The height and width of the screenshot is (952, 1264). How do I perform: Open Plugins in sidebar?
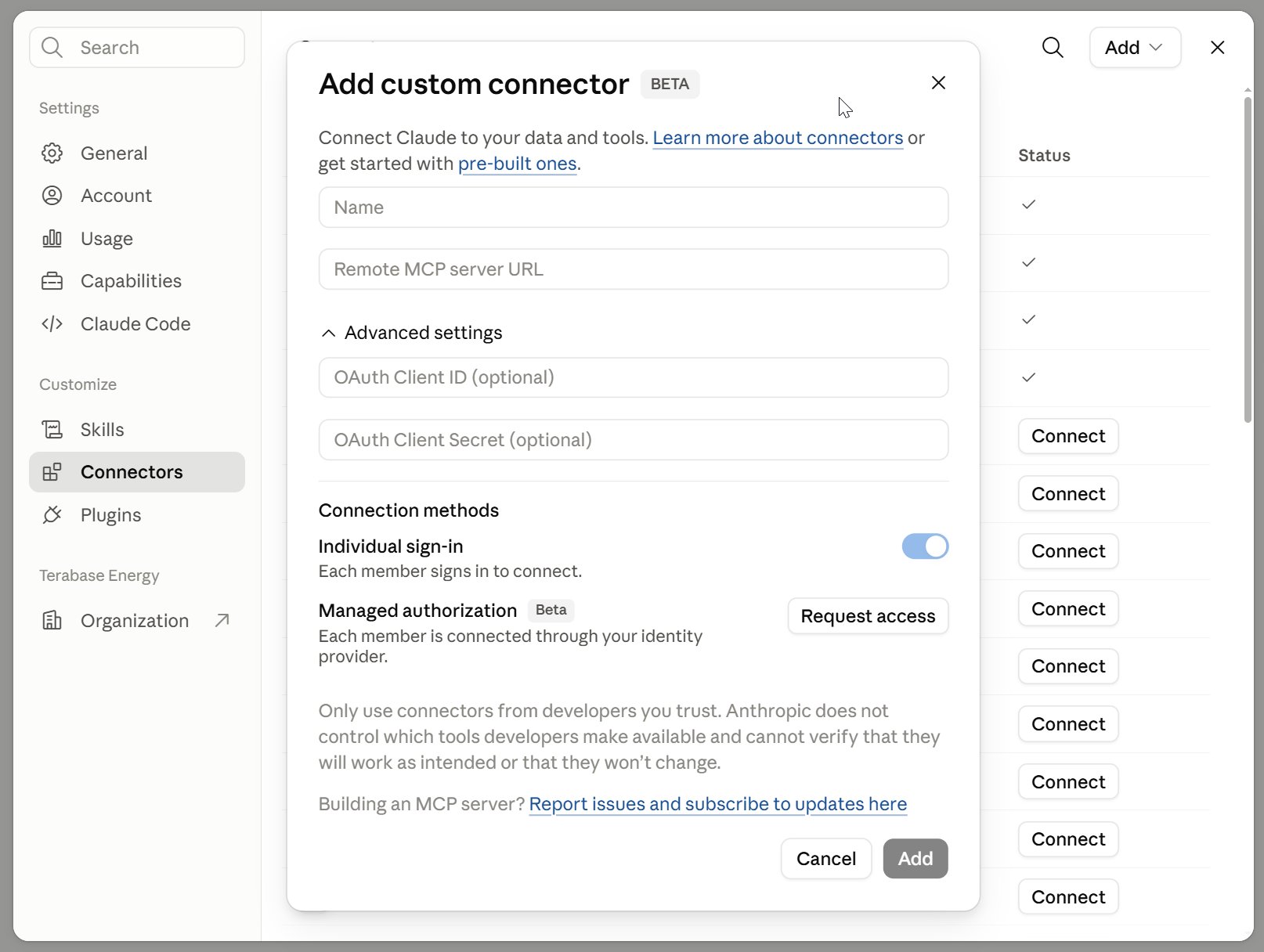coord(137,514)
